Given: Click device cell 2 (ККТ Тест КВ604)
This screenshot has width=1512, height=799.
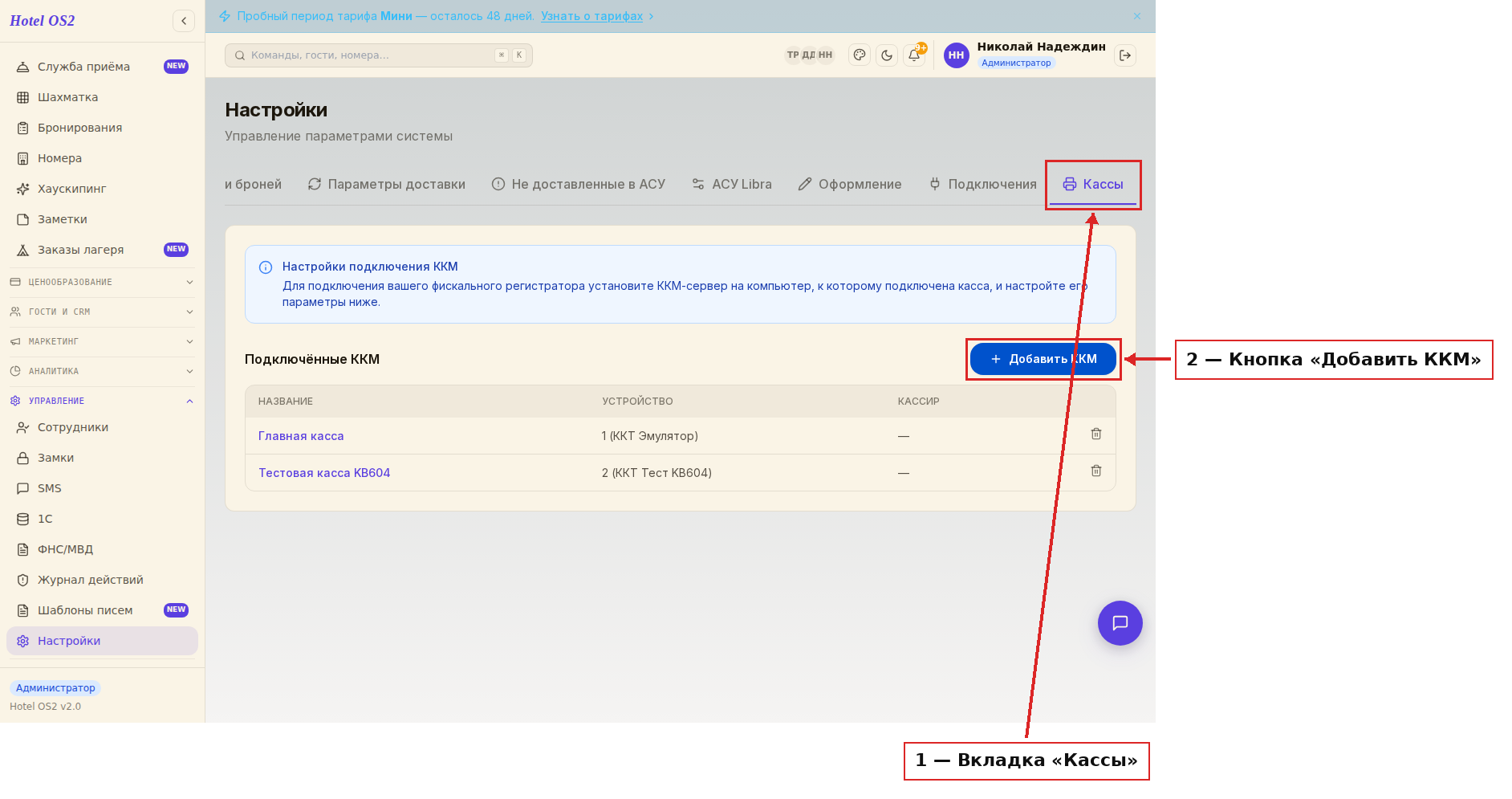Looking at the screenshot, I should click(656, 473).
